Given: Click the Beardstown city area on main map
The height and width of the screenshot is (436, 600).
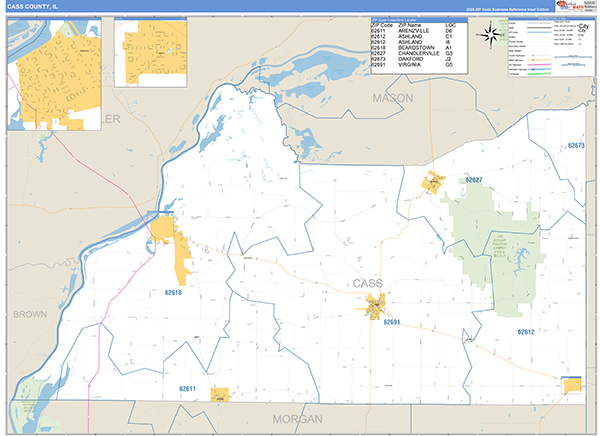Looking at the screenshot, I should click(x=162, y=229).
